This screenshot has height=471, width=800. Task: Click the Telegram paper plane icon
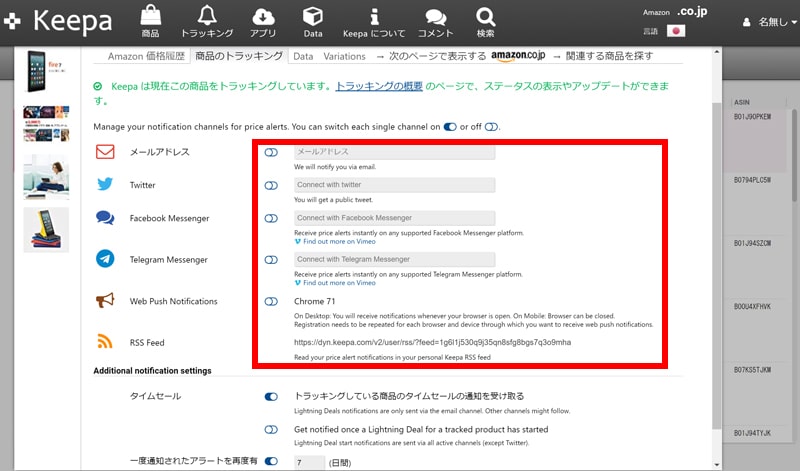[x=105, y=259]
